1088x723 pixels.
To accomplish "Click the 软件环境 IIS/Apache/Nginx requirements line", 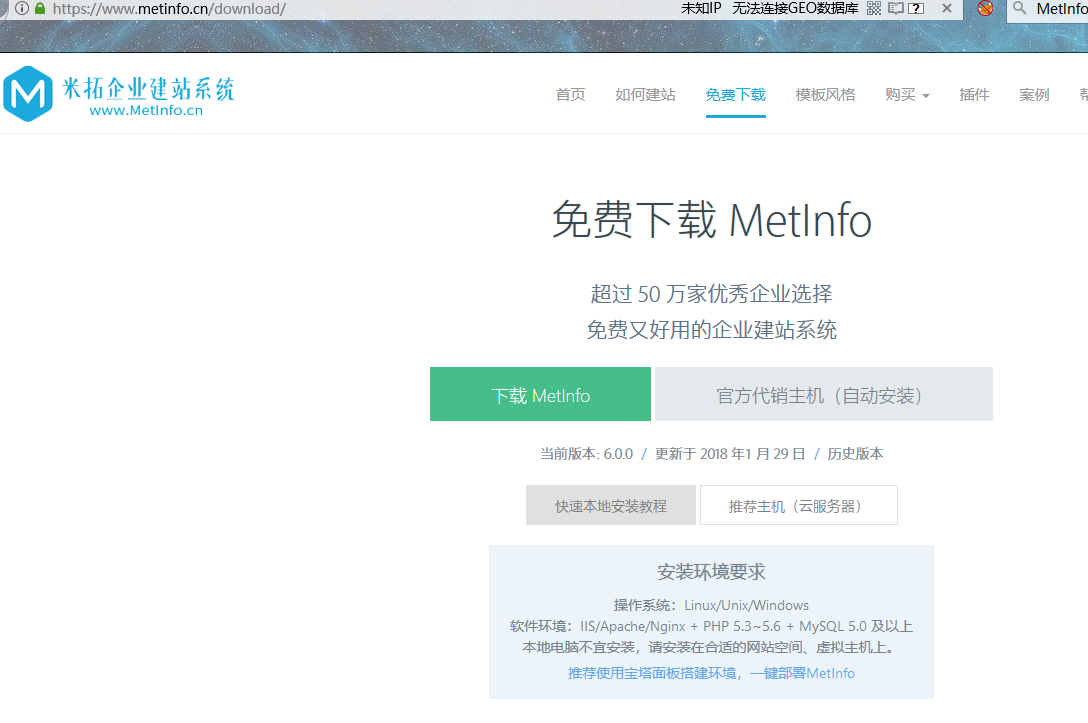I will coord(711,626).
